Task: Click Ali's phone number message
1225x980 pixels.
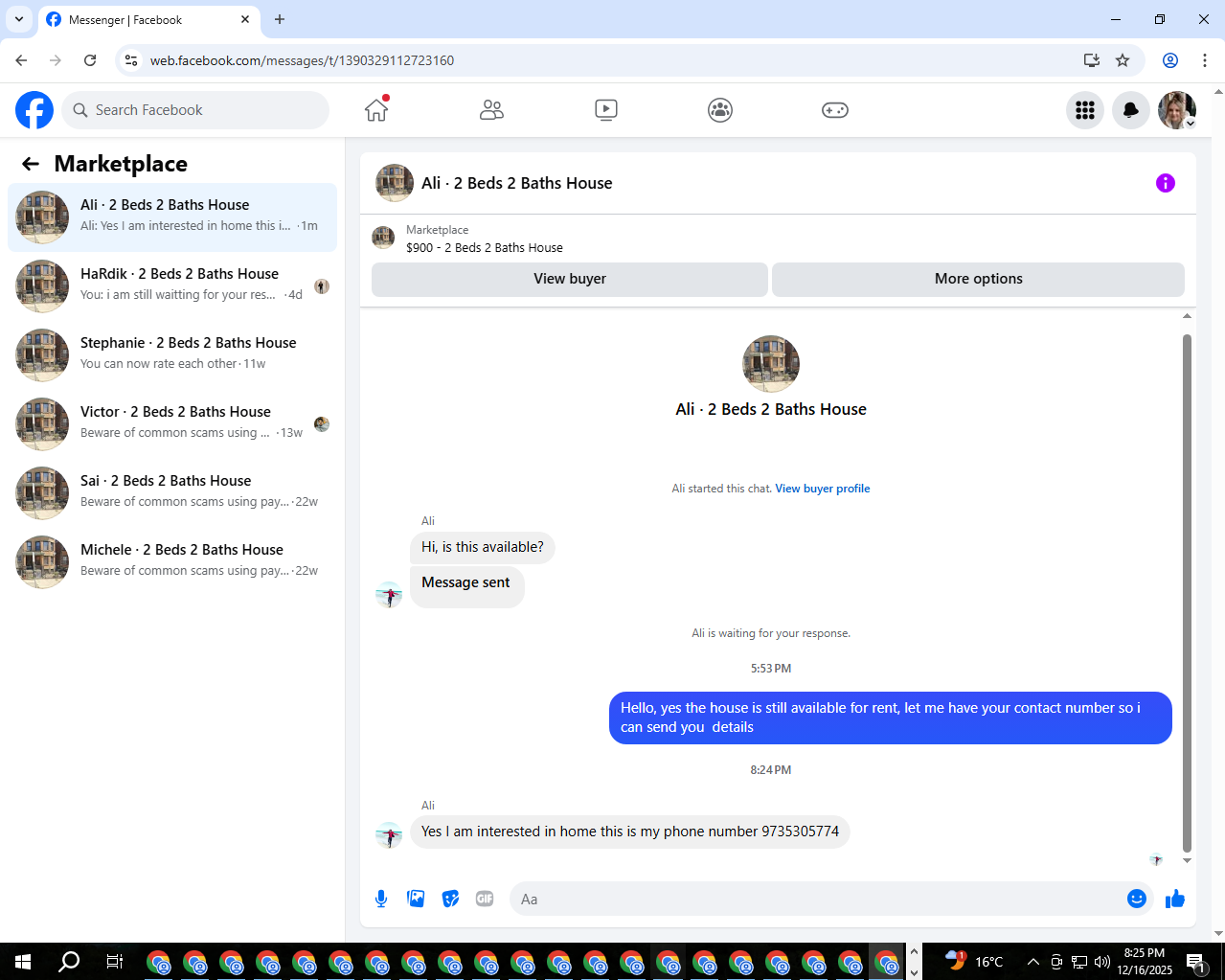Action: click(630, 832)
